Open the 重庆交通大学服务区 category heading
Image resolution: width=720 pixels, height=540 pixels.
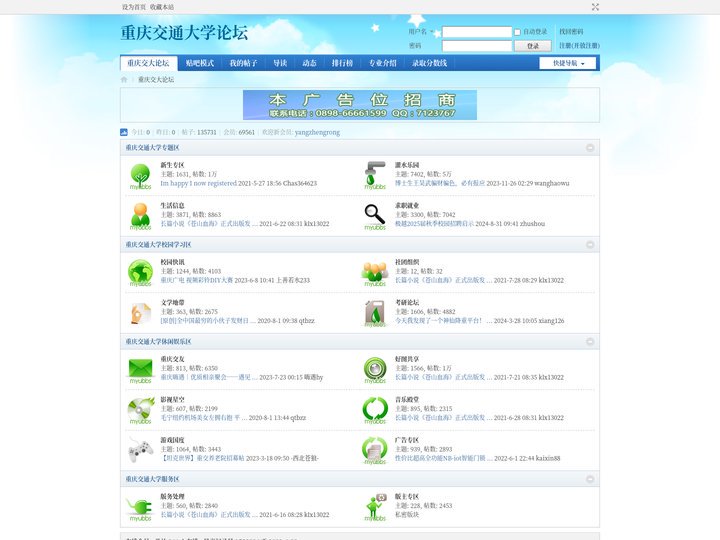[x=152, y=479]
